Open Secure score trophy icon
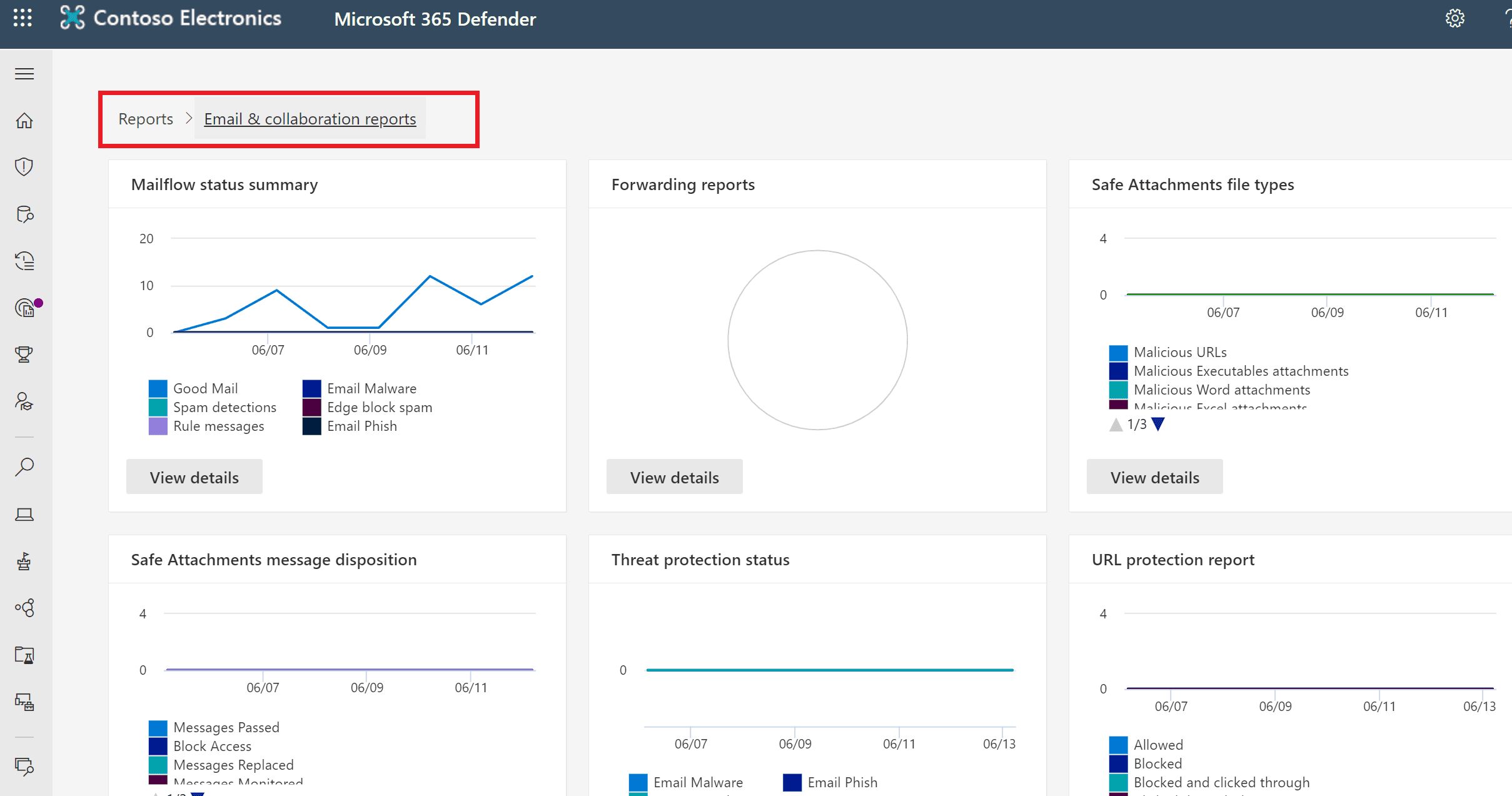1512x796 pixels. click(24, 355)
